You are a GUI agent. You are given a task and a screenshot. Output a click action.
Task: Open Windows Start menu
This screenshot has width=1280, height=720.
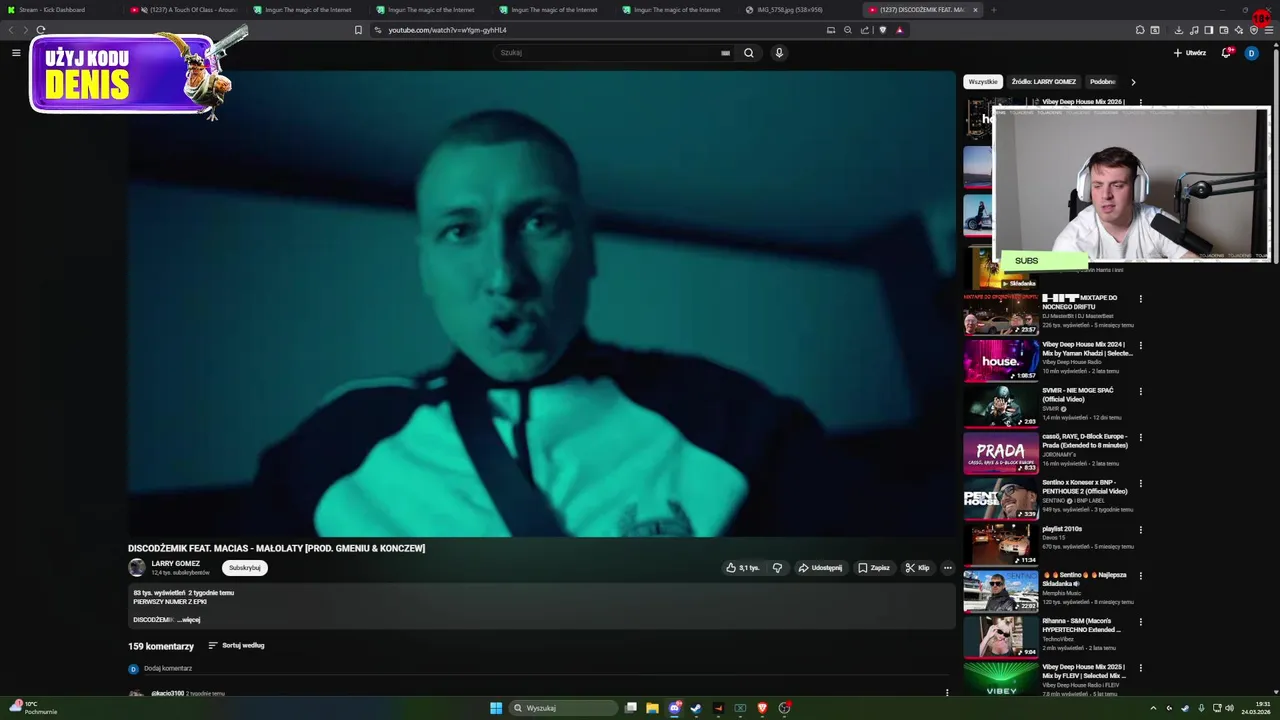(x=496, y=708)
